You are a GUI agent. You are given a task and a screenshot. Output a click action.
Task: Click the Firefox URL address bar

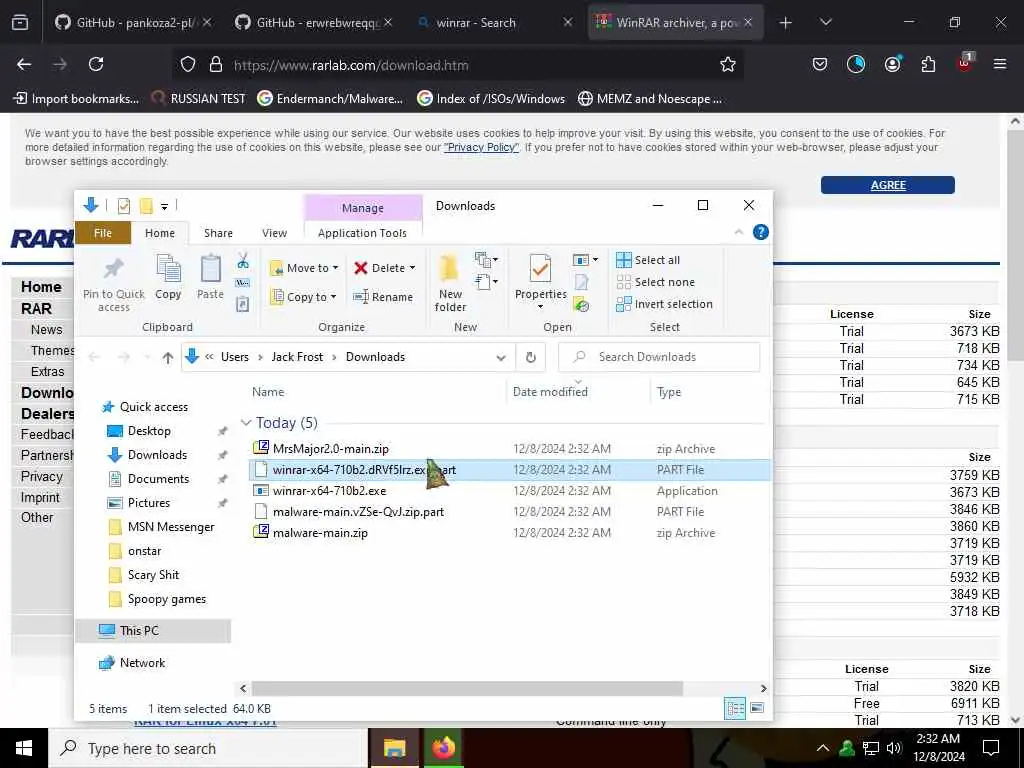coord(457,65)
